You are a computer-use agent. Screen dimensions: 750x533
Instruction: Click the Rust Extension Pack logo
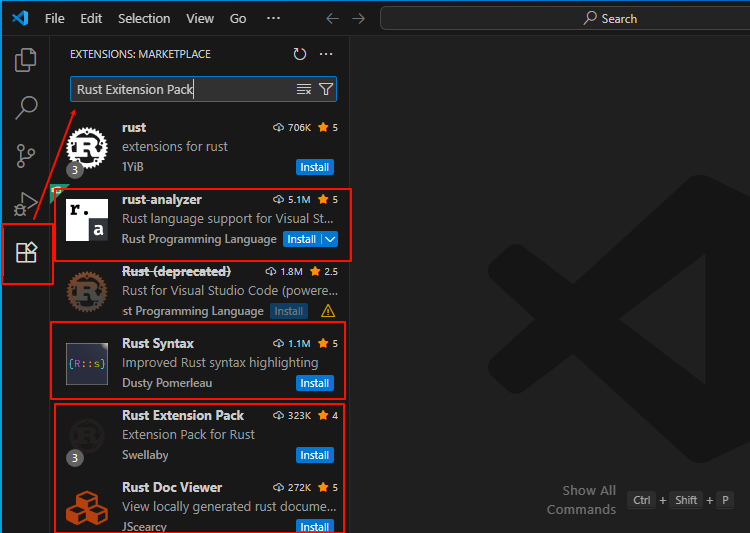pos(87,436)
